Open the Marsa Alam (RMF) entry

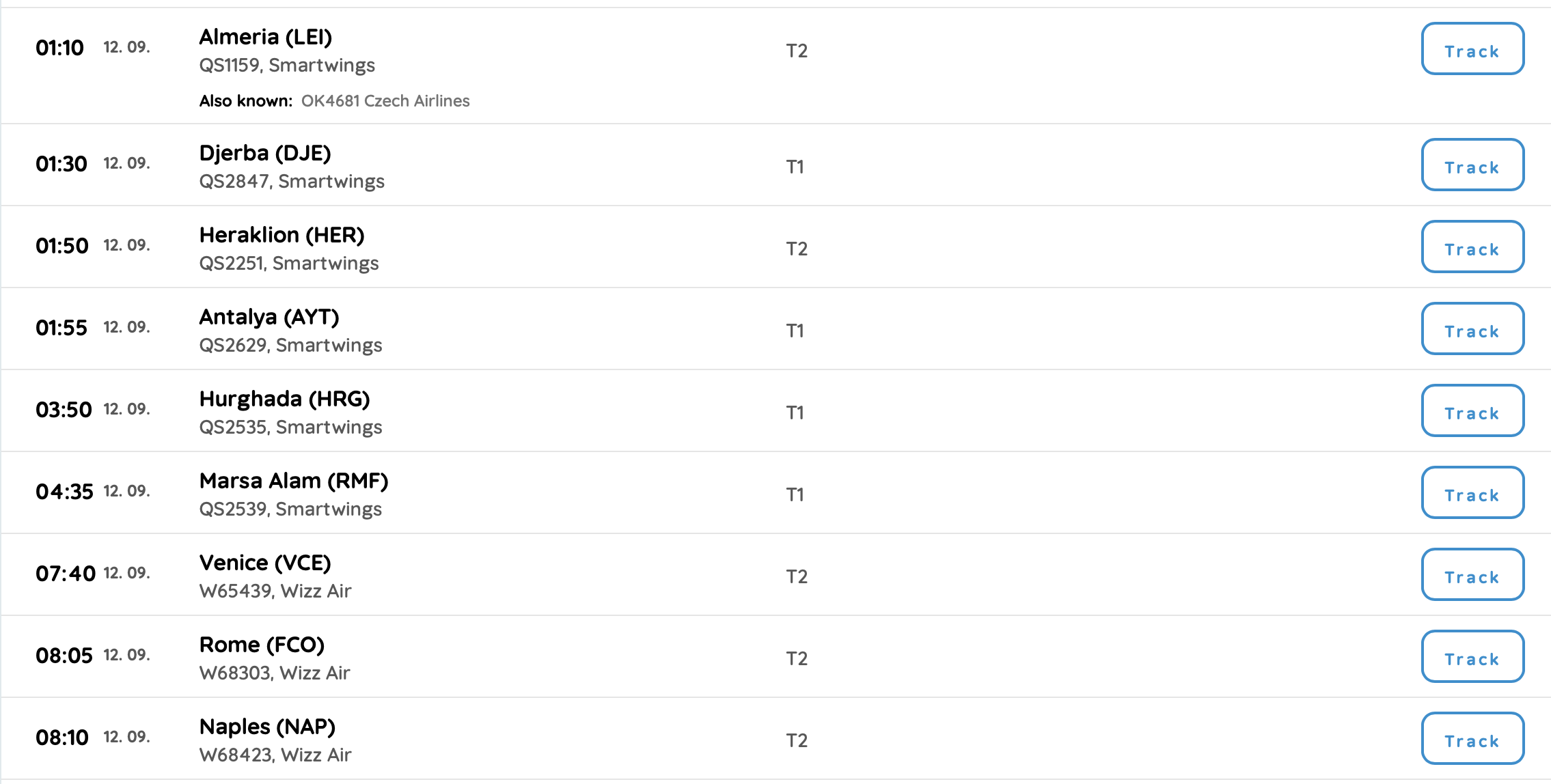[775, 493]
